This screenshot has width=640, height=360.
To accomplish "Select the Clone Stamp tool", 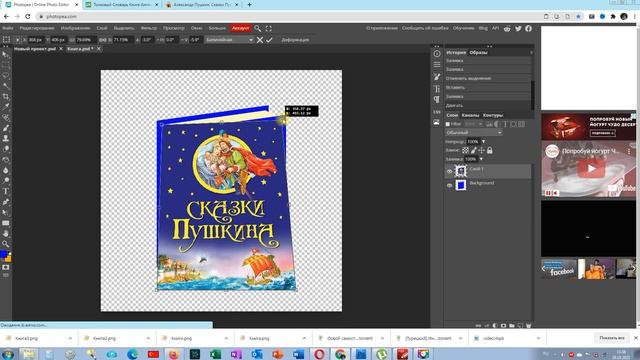I will pos(5,138).
